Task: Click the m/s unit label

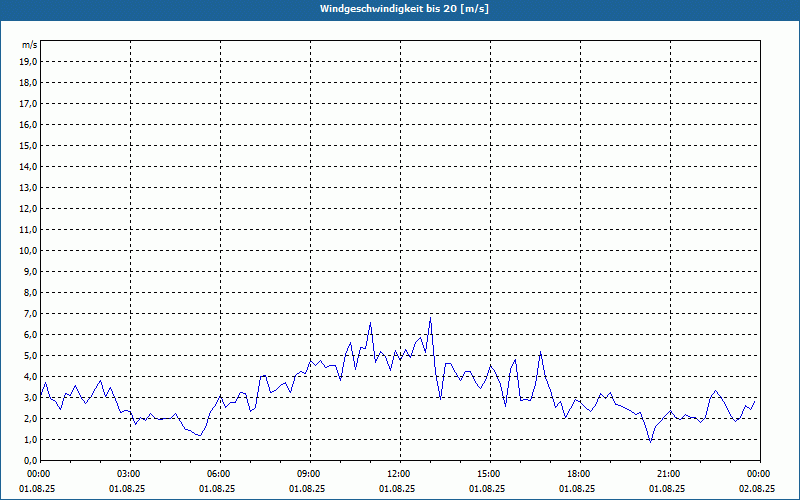Action: coord(30,45)
